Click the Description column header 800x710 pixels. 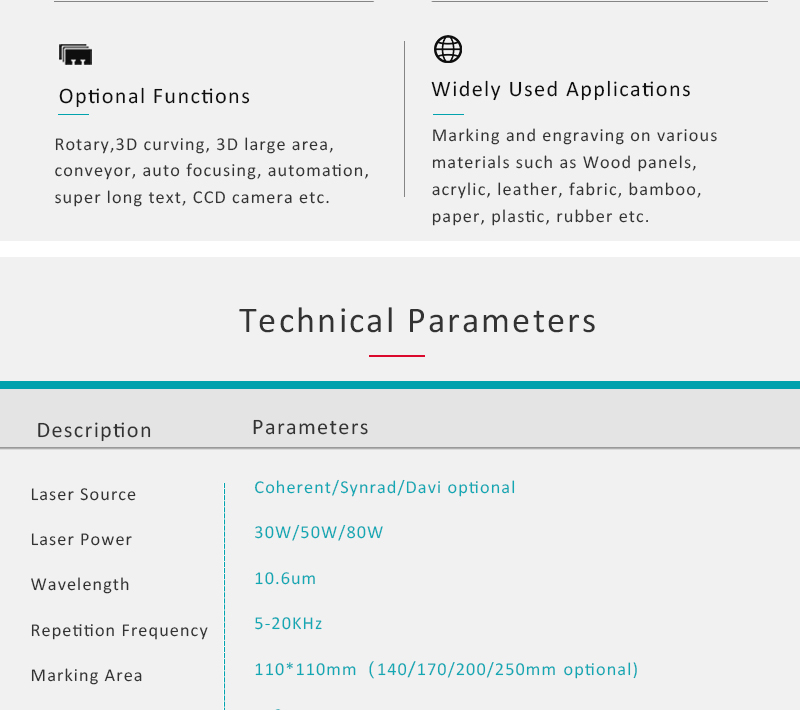pyautogui.click(x=94, y=430)
